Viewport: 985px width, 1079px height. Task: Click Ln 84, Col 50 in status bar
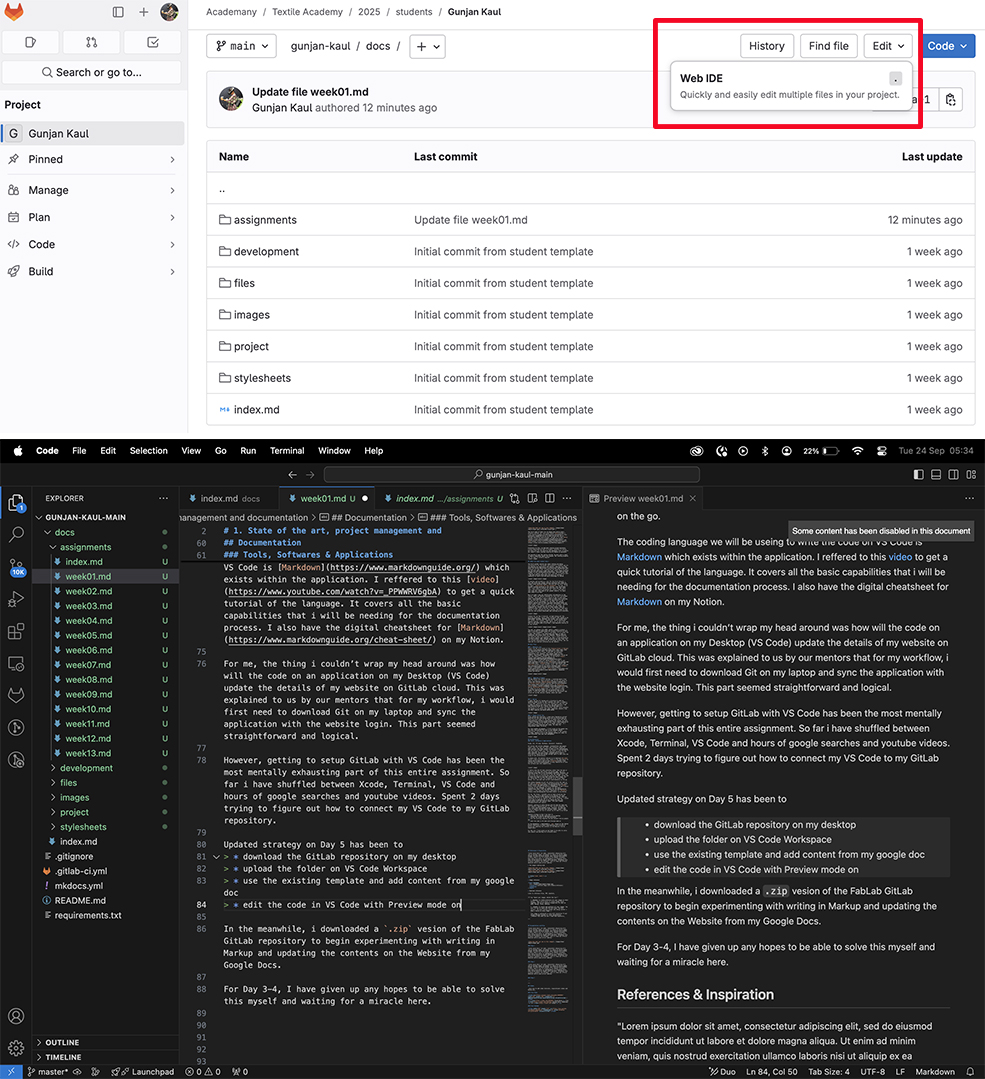click(771, 1071)
